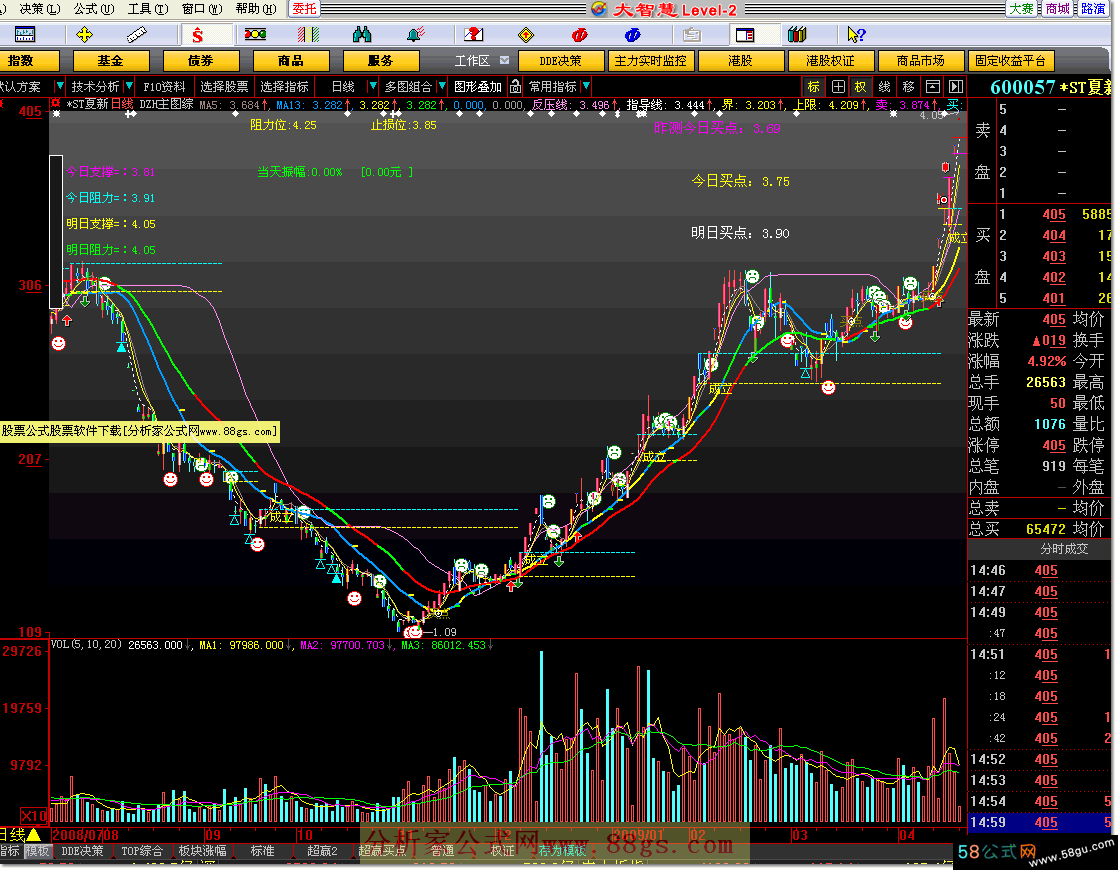This screenshot has width=1118, height=870.
Task: Switch to the TOP综合 bottom tab
Action: click(x=142, y=851)
